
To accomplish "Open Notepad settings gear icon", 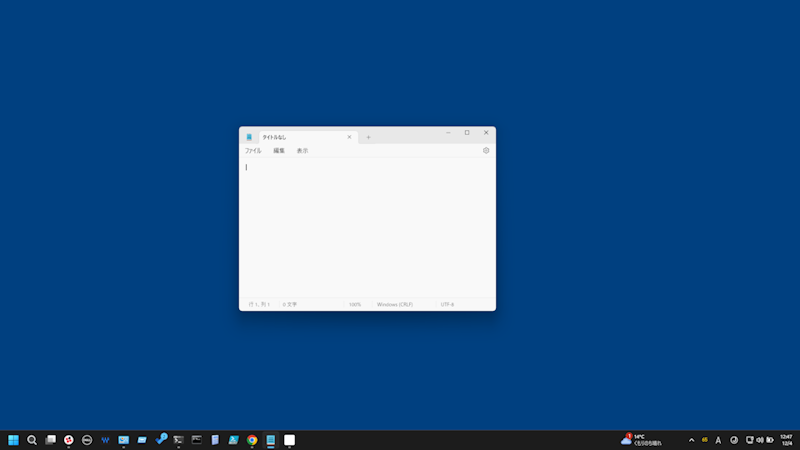I will [486, 151].
